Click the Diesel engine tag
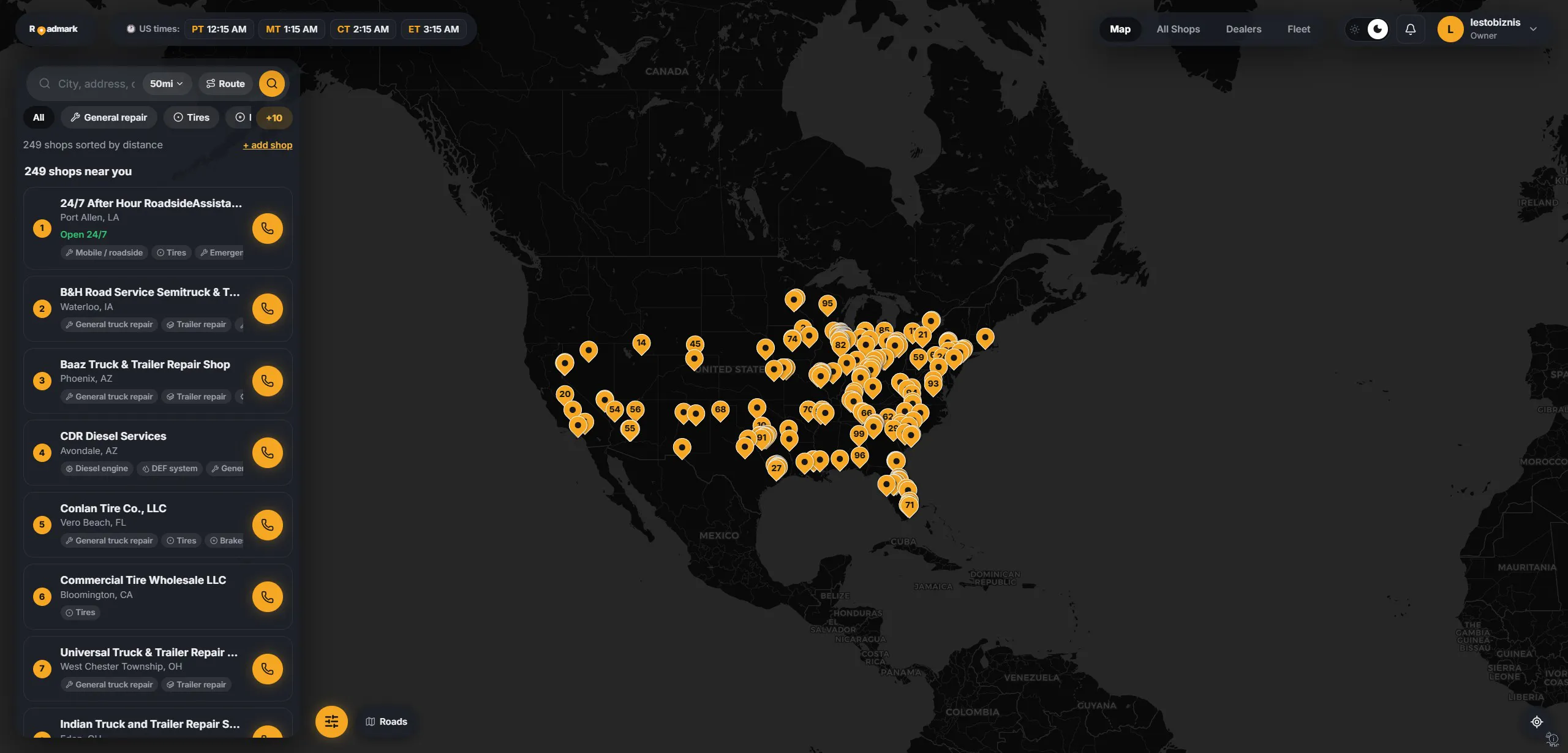 [97, 469]
